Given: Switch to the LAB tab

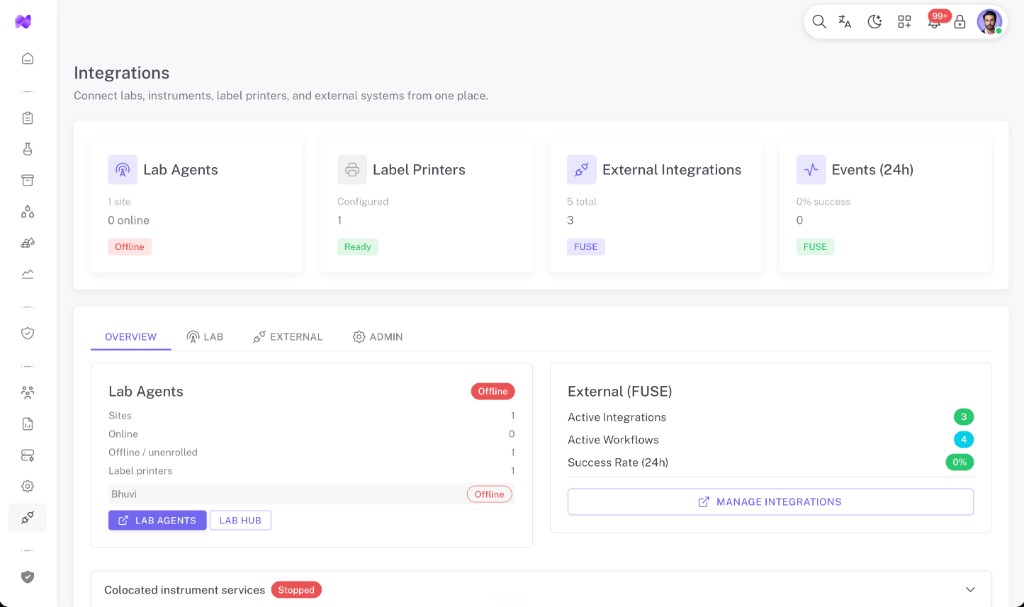Looking at the screenshot, I should pos(205,337).
